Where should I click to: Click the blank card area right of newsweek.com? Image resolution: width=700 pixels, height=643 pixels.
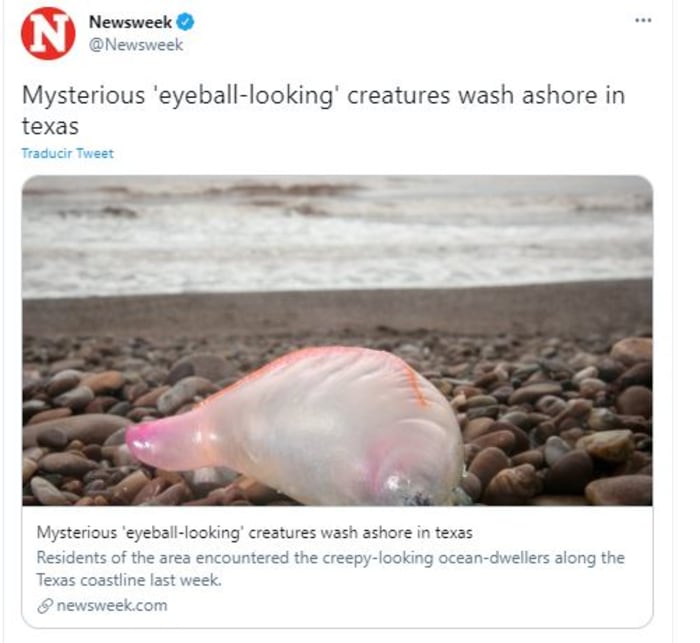(x=408, y=606)
